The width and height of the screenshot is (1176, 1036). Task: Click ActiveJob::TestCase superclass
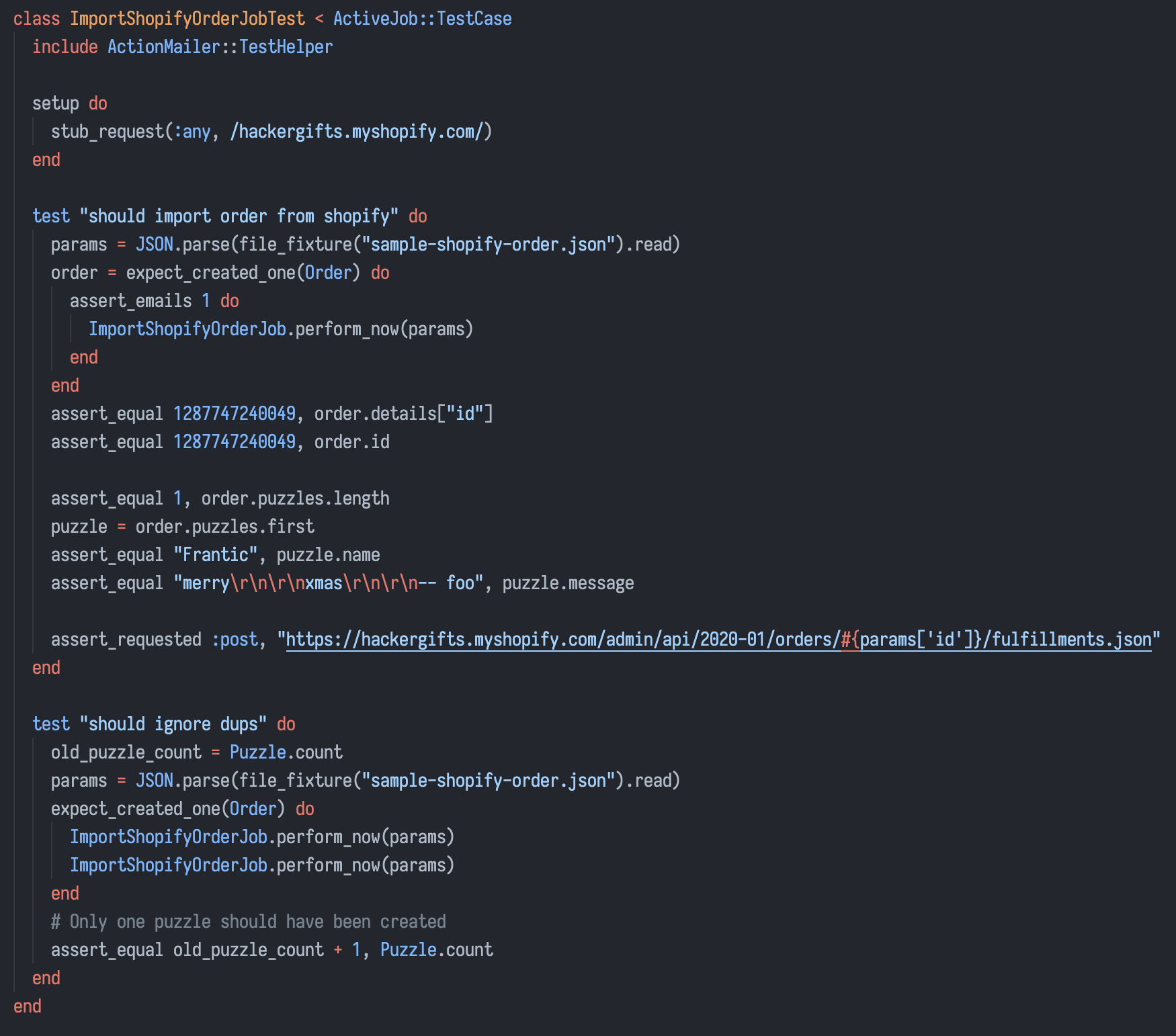pos(423,19)
